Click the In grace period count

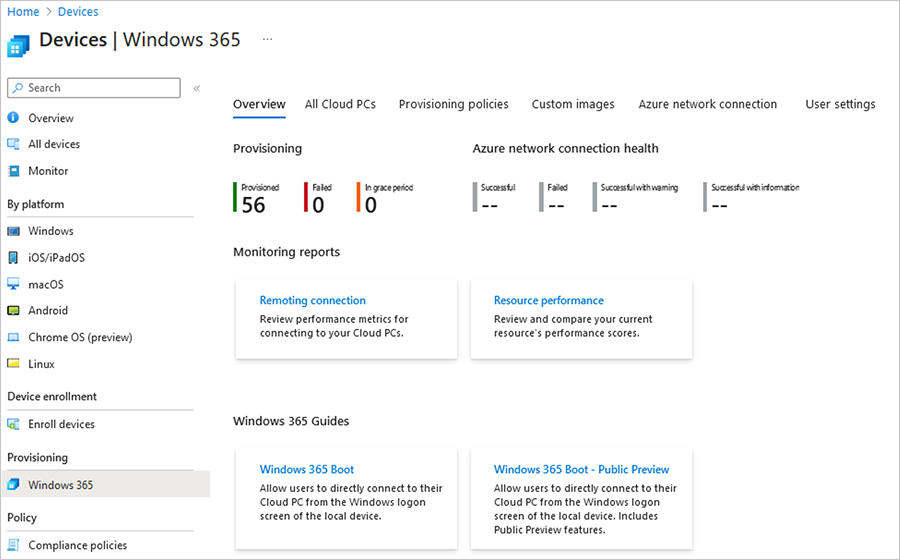371,205
